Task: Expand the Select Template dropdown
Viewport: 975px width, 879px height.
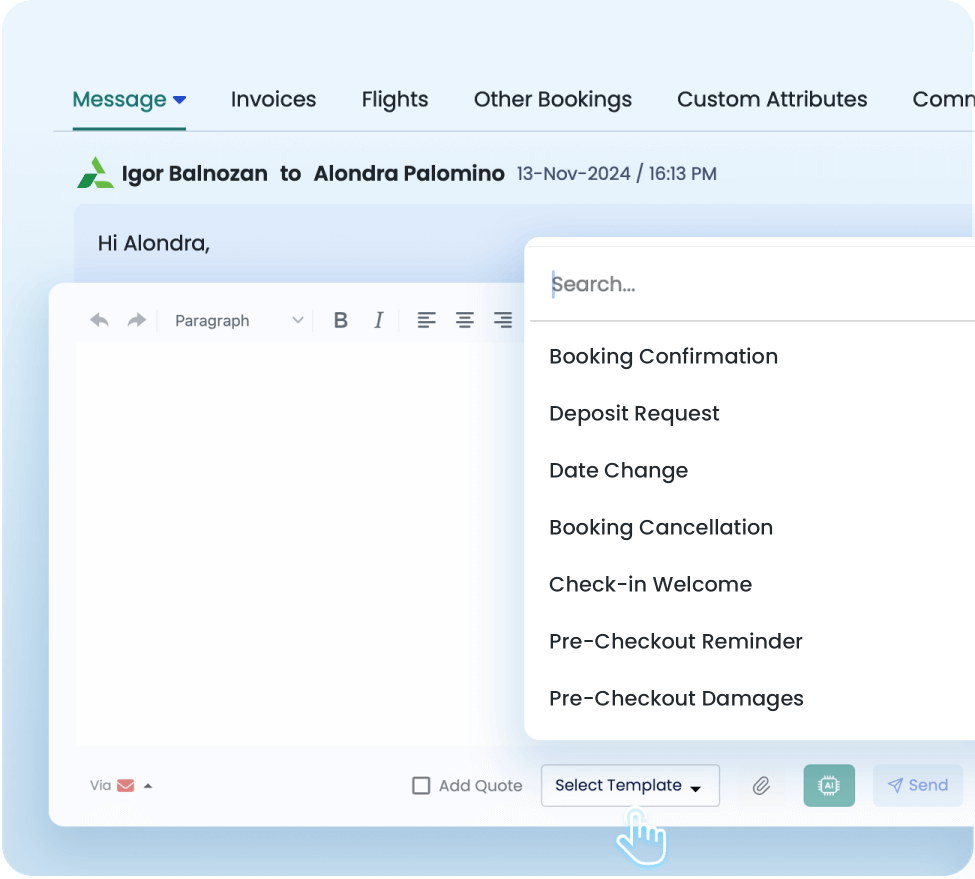Action: (x=630, y=786)
